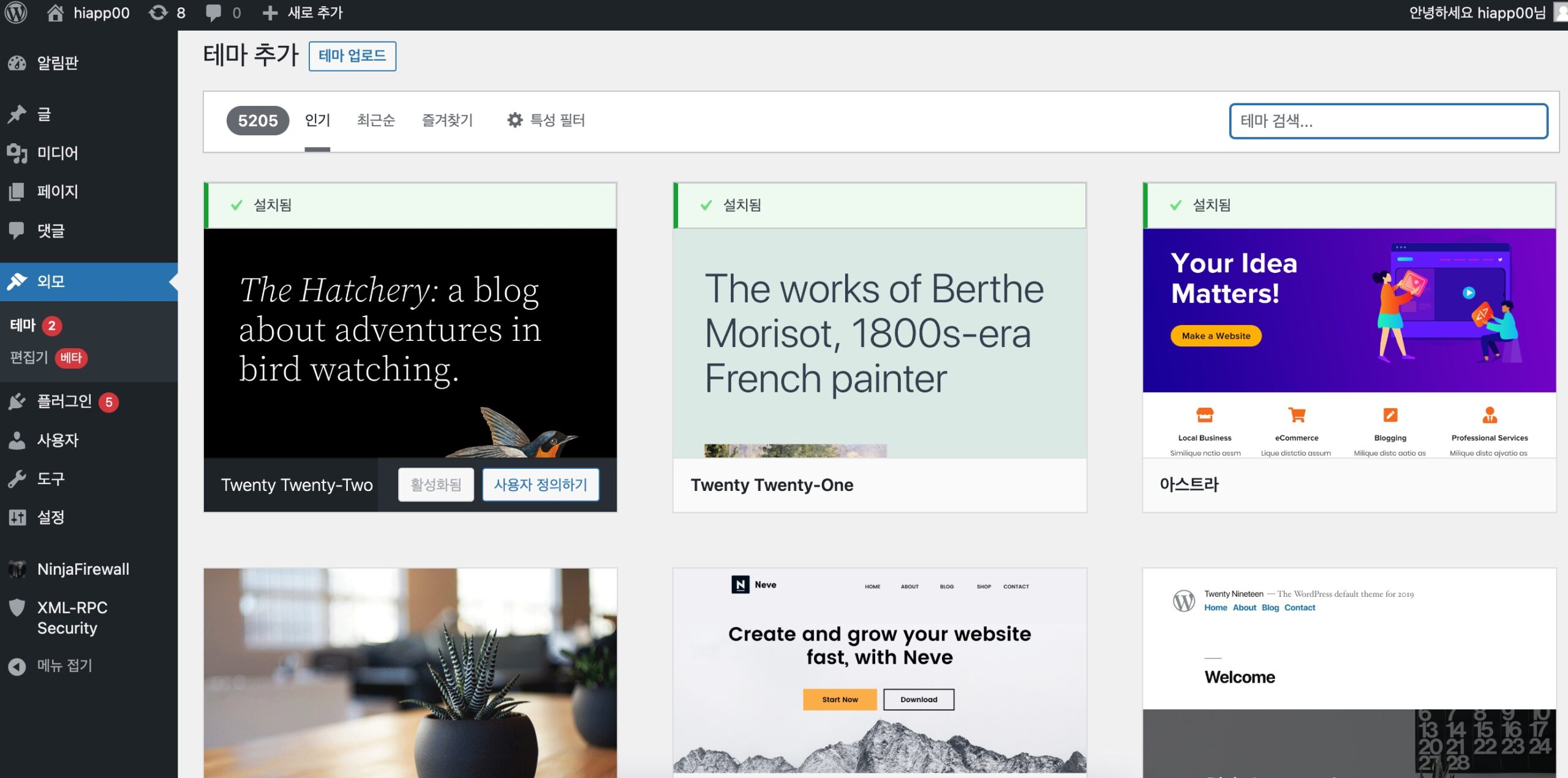Click 설치됨 label on Twenty Twenty-One card
The height and width of the screenshot is (778, 1568).
742,205
